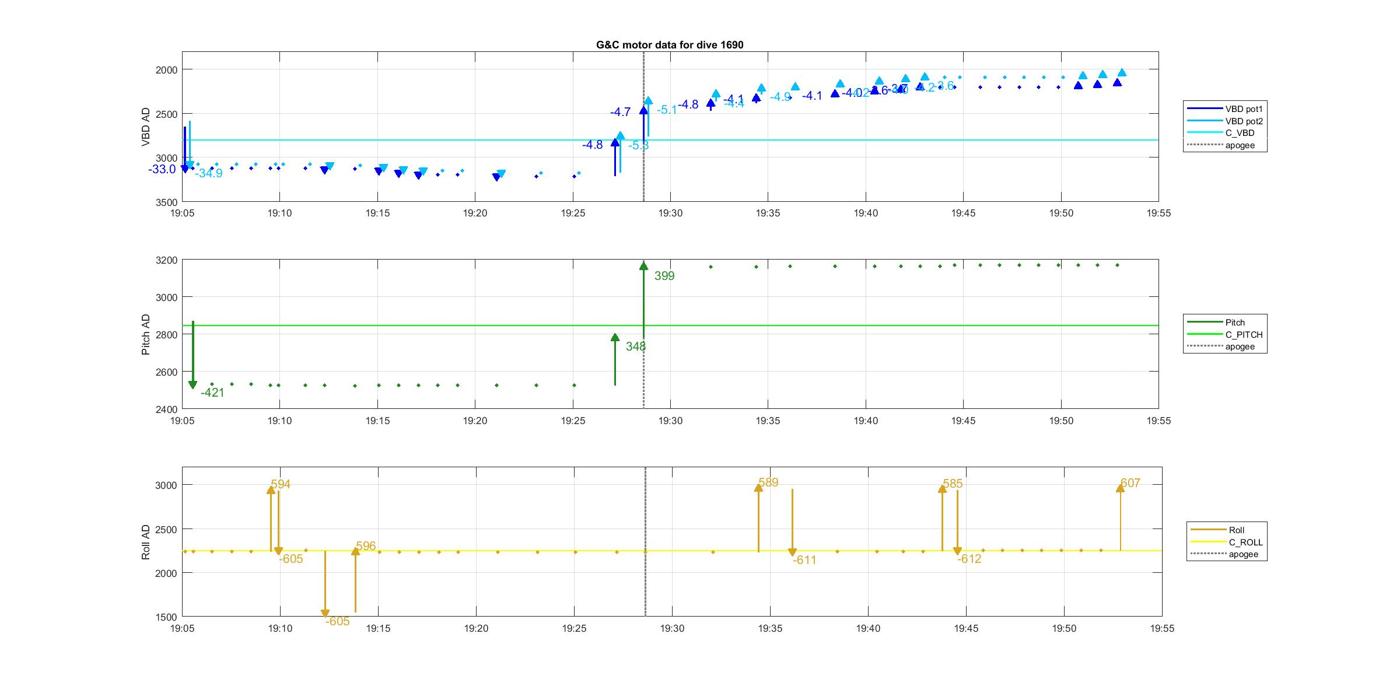Viewport: 1400px width, 693px height.
Task: Click the '607' roll data label
Action: coord(1130,484)
